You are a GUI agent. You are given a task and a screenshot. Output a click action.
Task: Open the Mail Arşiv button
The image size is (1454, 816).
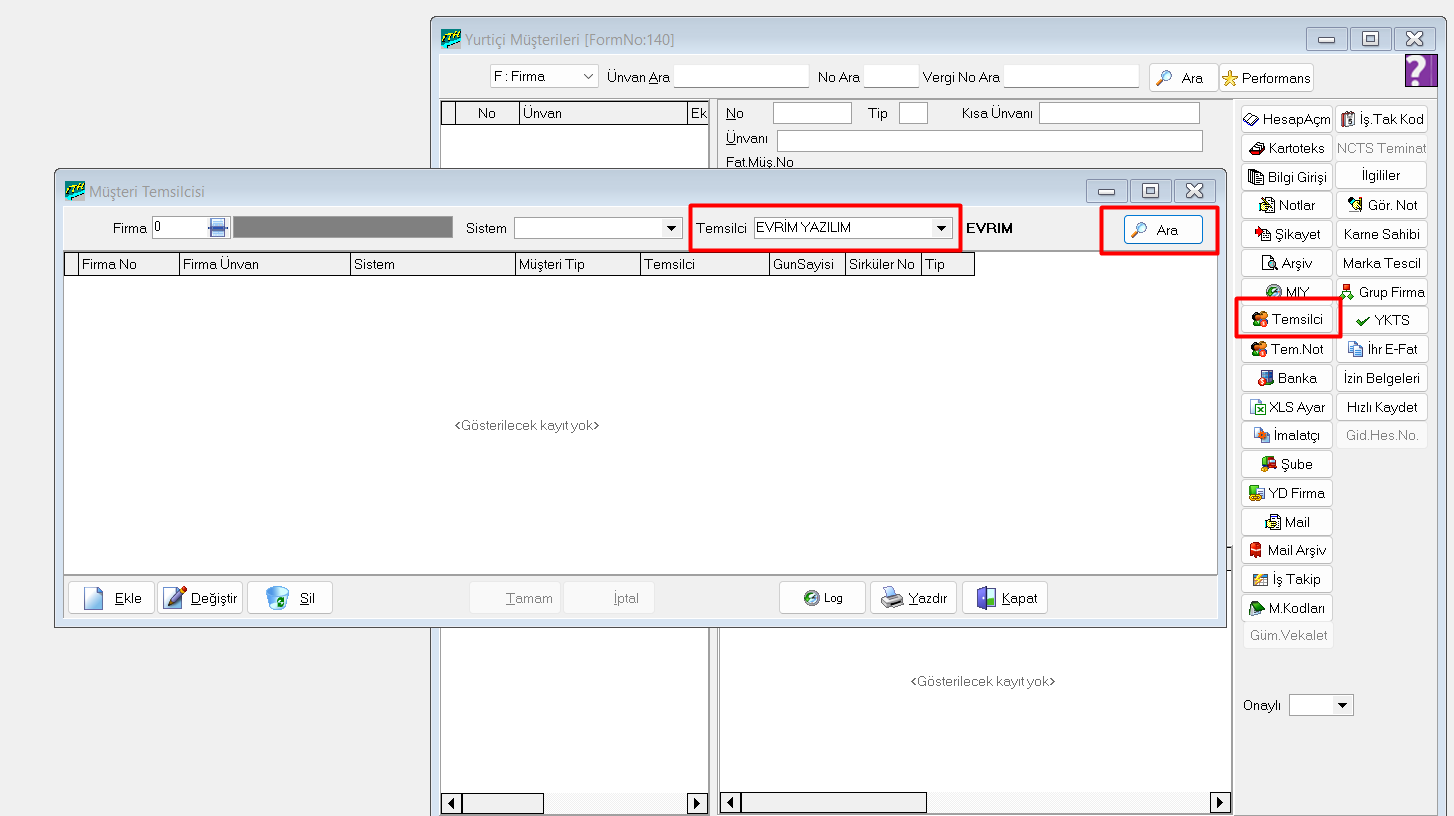pyautogui.click(x=1286, y=550)
